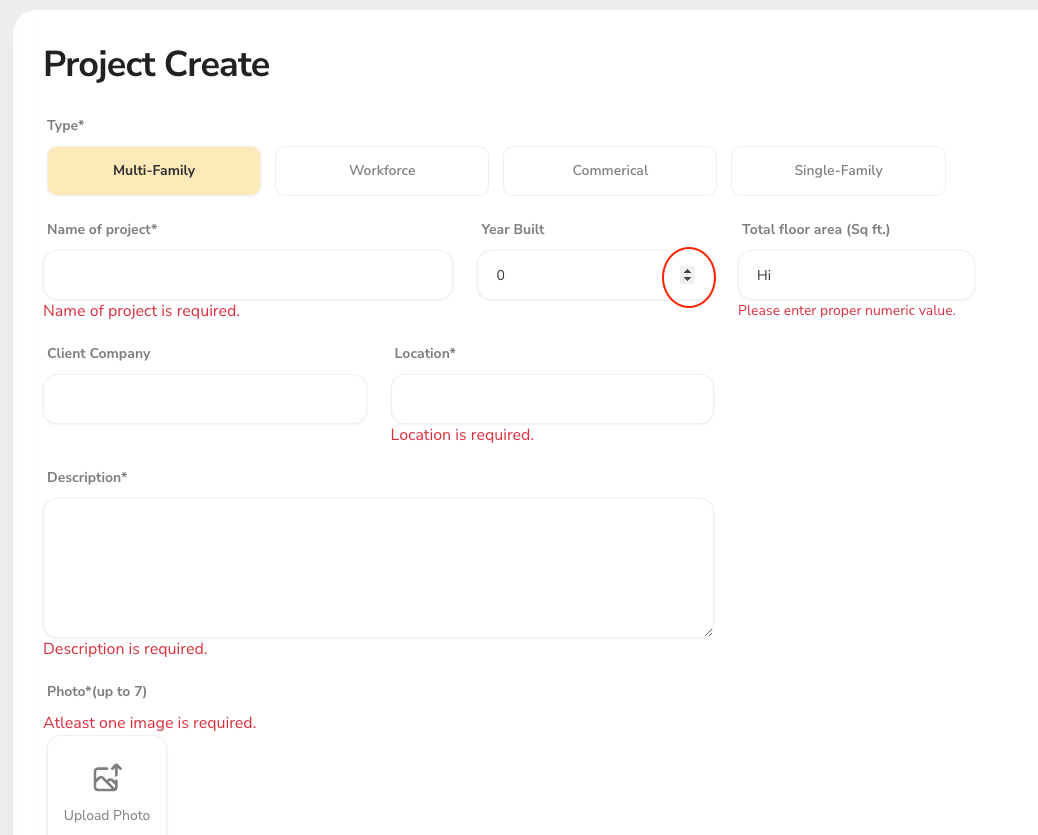Image resolution: width=1038 pixels, height=835 pixels.
Task: Click the "Description*" field label
Action: [x=87, y=478]
